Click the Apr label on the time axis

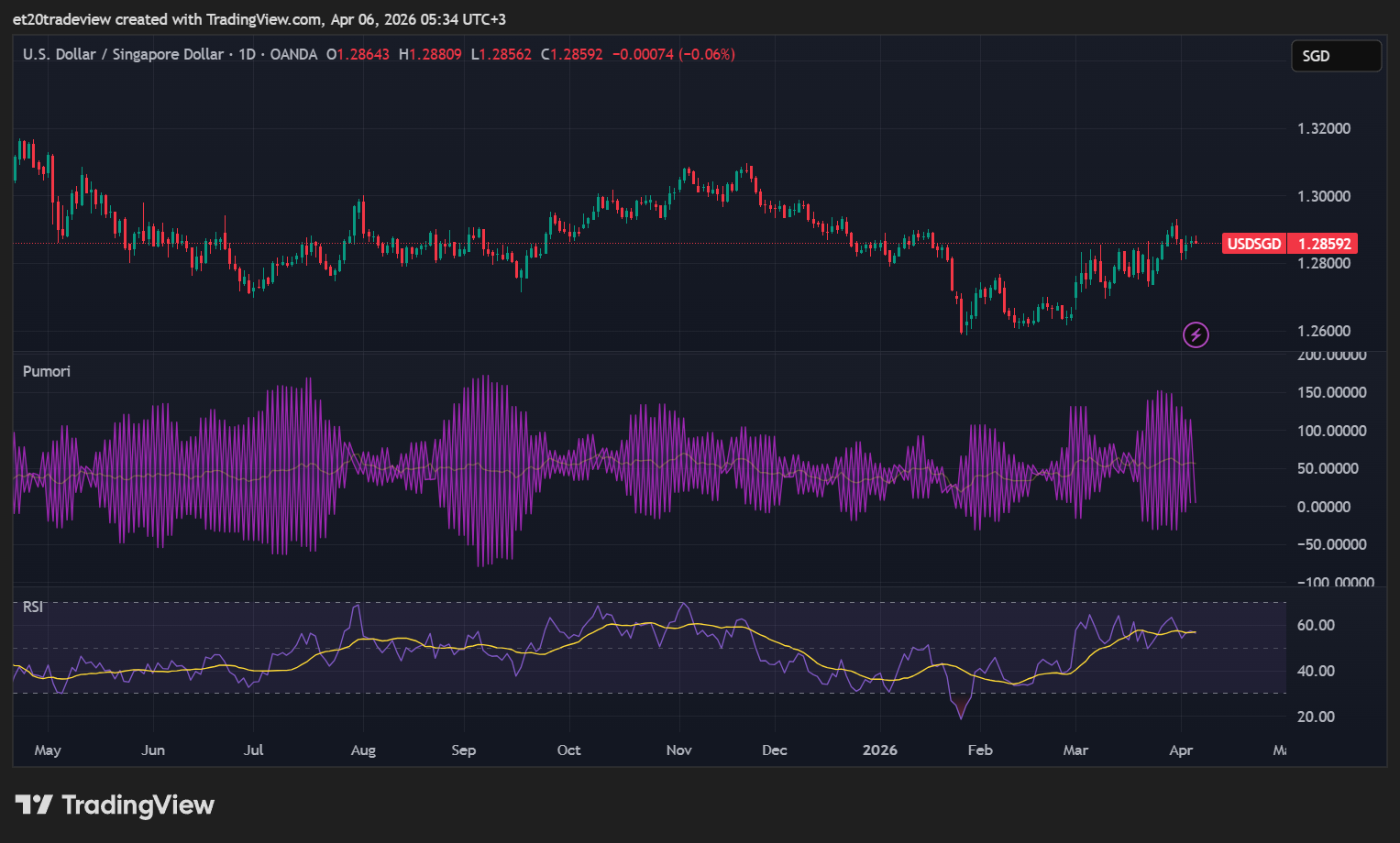[x=1181, y=750]
